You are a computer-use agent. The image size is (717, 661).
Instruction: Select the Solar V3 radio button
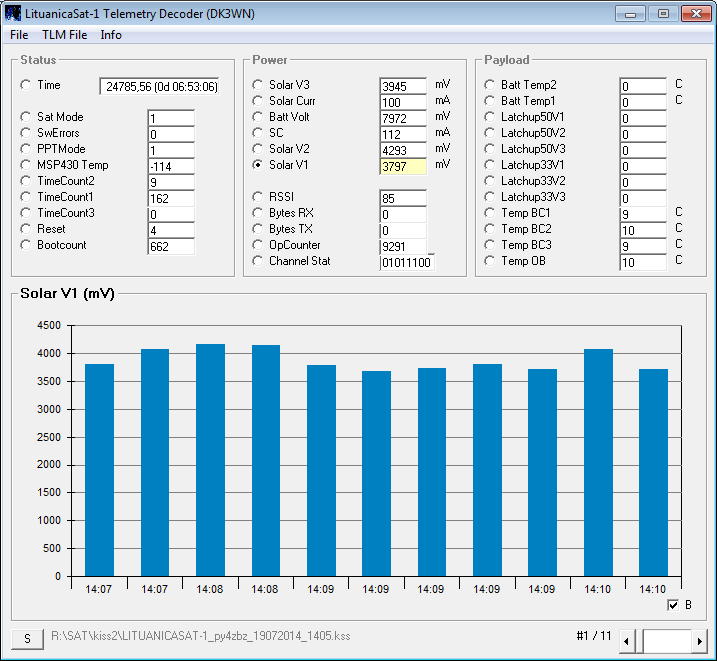click(x=258, y=85)
